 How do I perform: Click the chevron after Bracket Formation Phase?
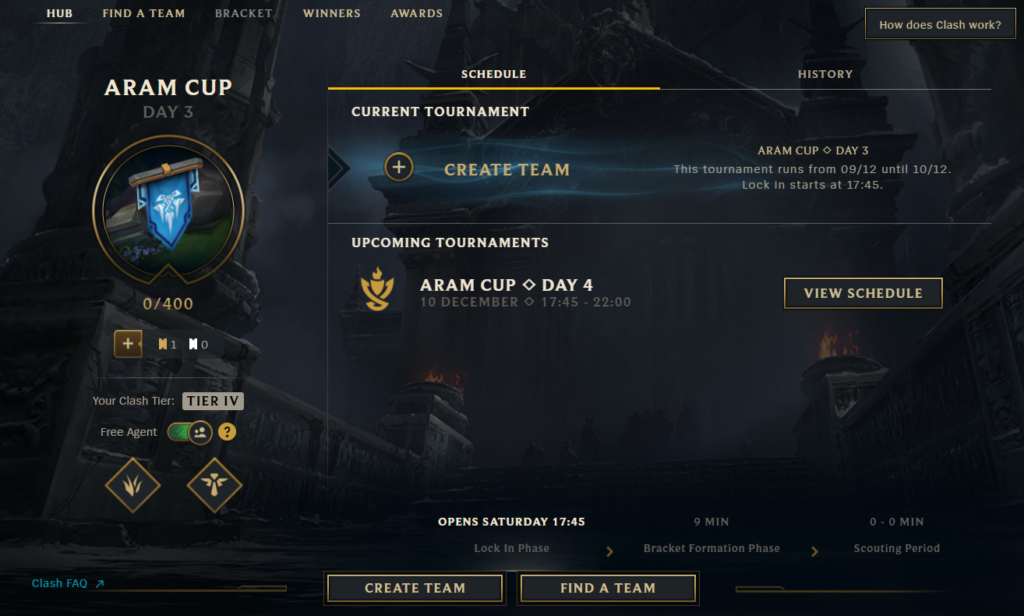pyautogui.click(x=814, y=552)
